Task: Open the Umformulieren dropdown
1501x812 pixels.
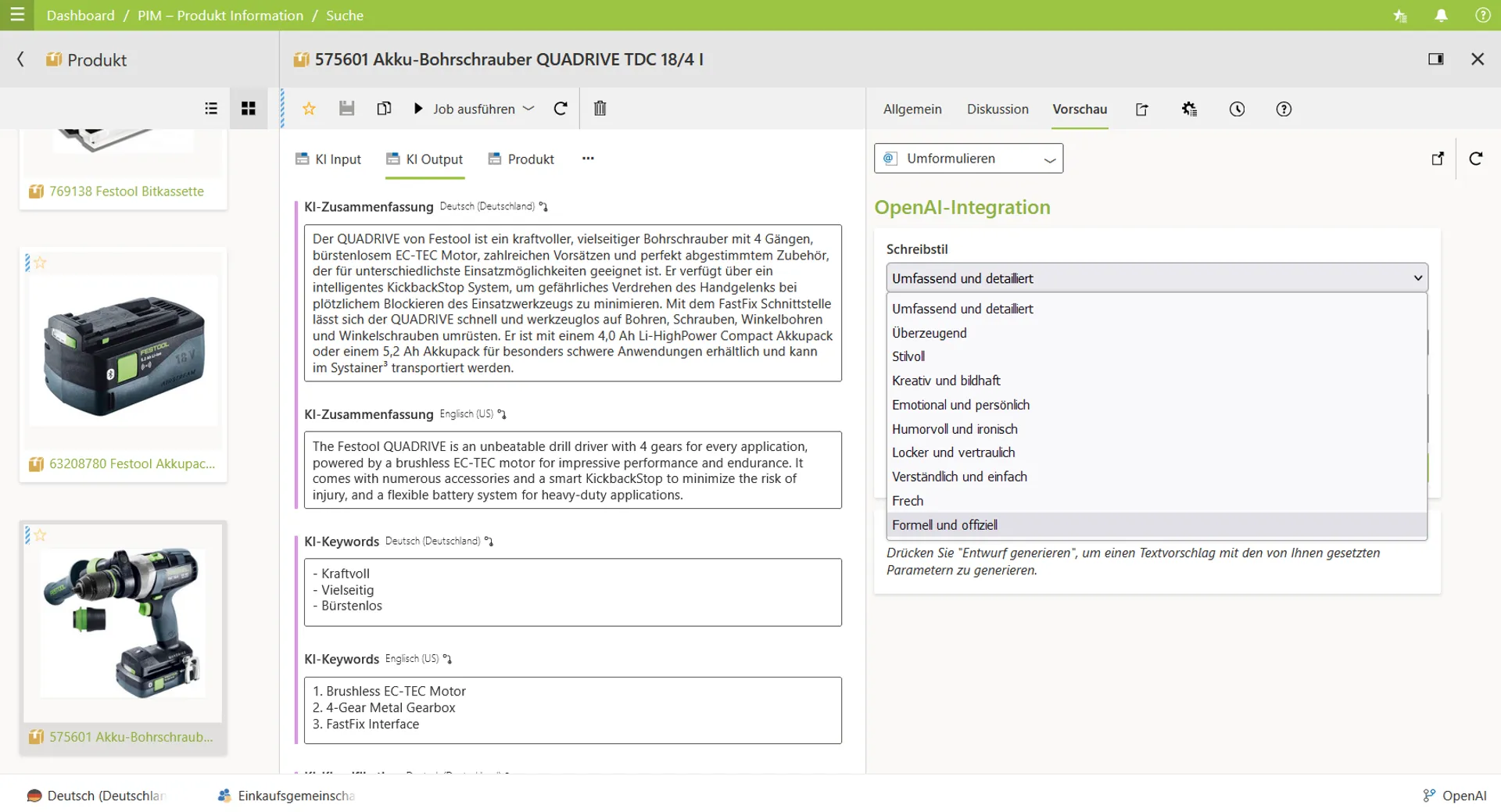Action: (x=969, y=159)
